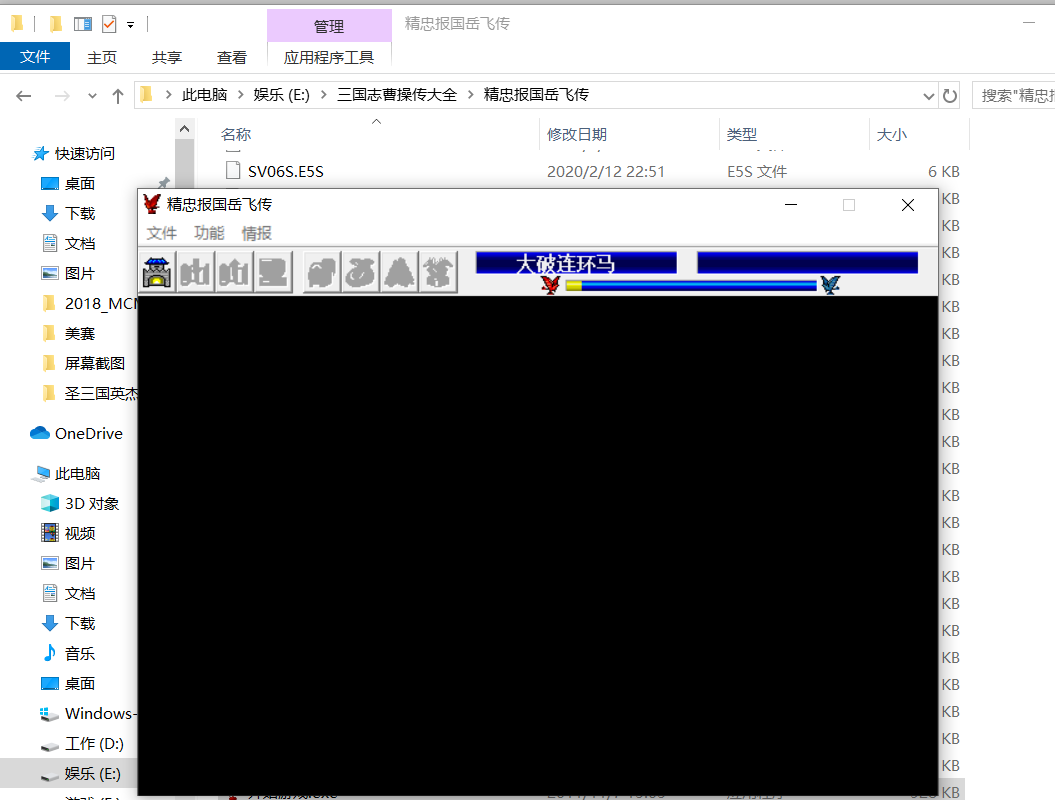Viewport: 1055px width, 800px height.
Task: Click the third greyed troop icon in game toolbar
Action: click(x=273, y=272)
